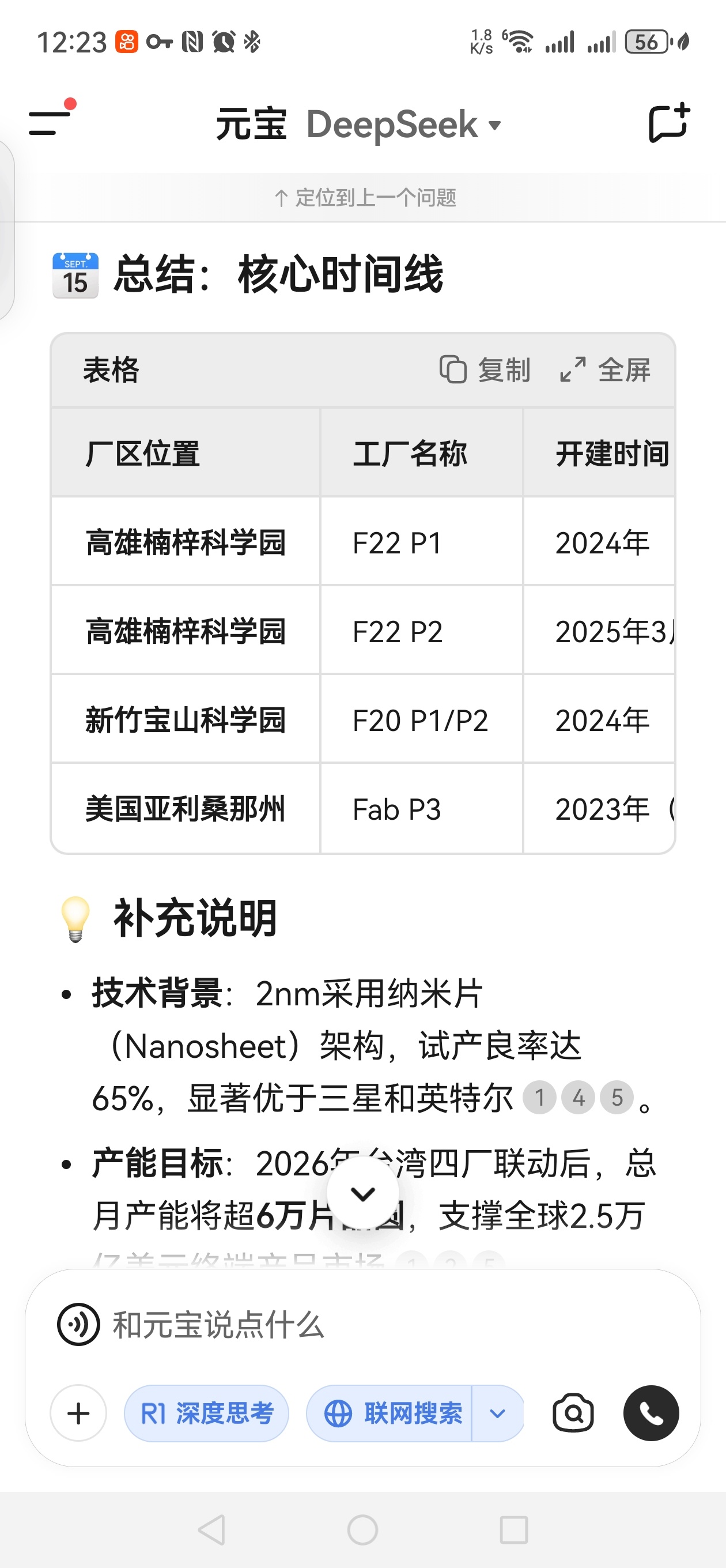Open citation reference number 1
Viewport: 726px width, 1568px height.
pos(539,1098)
